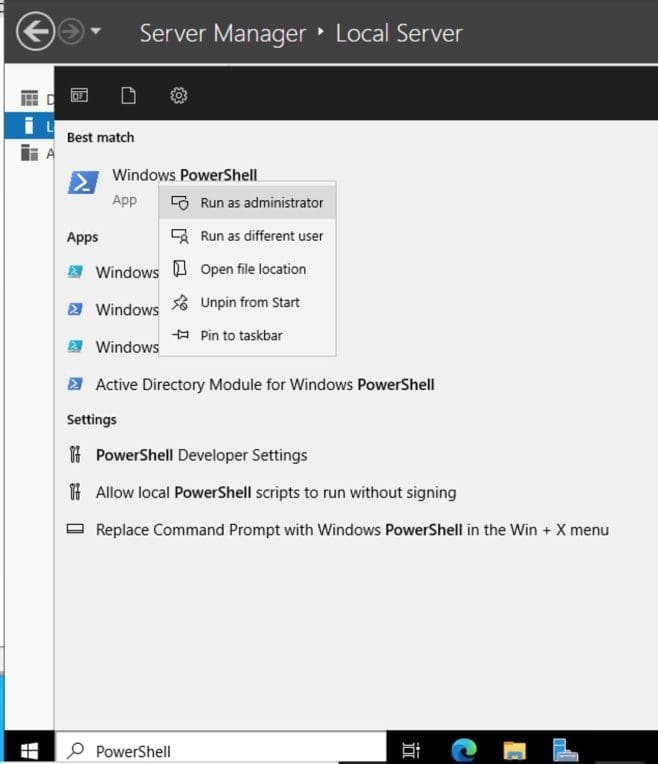This screenshot has width=658, height=764.
Task: Select Local Server icon in Server Manager sidebar
Action: tap(29, 126)
